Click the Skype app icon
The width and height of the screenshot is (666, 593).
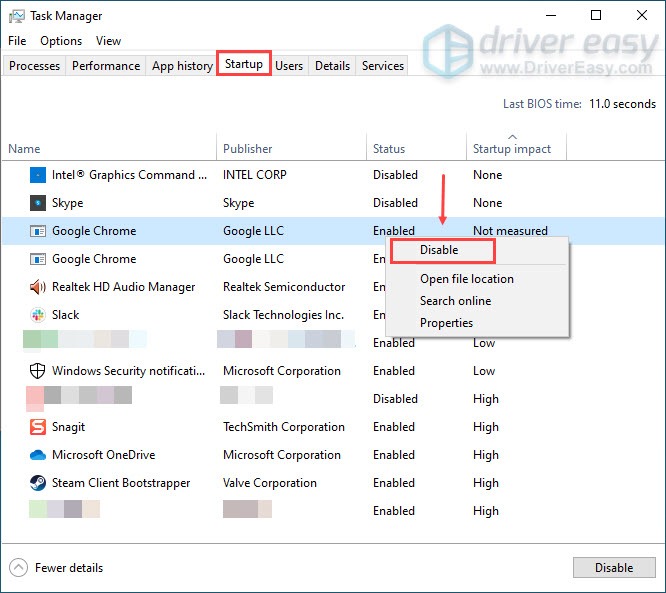point(38,203)
